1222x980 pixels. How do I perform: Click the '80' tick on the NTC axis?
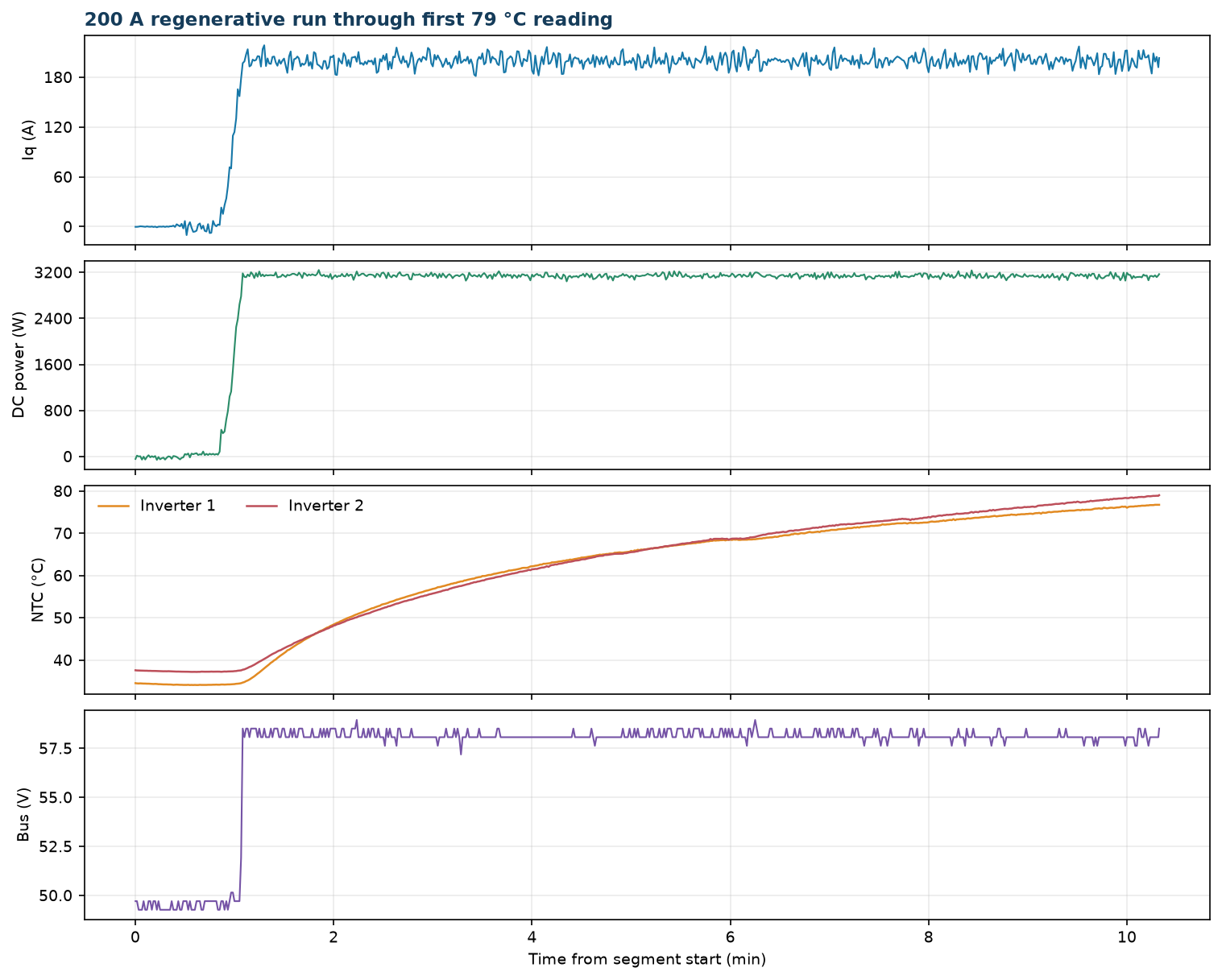65,491
